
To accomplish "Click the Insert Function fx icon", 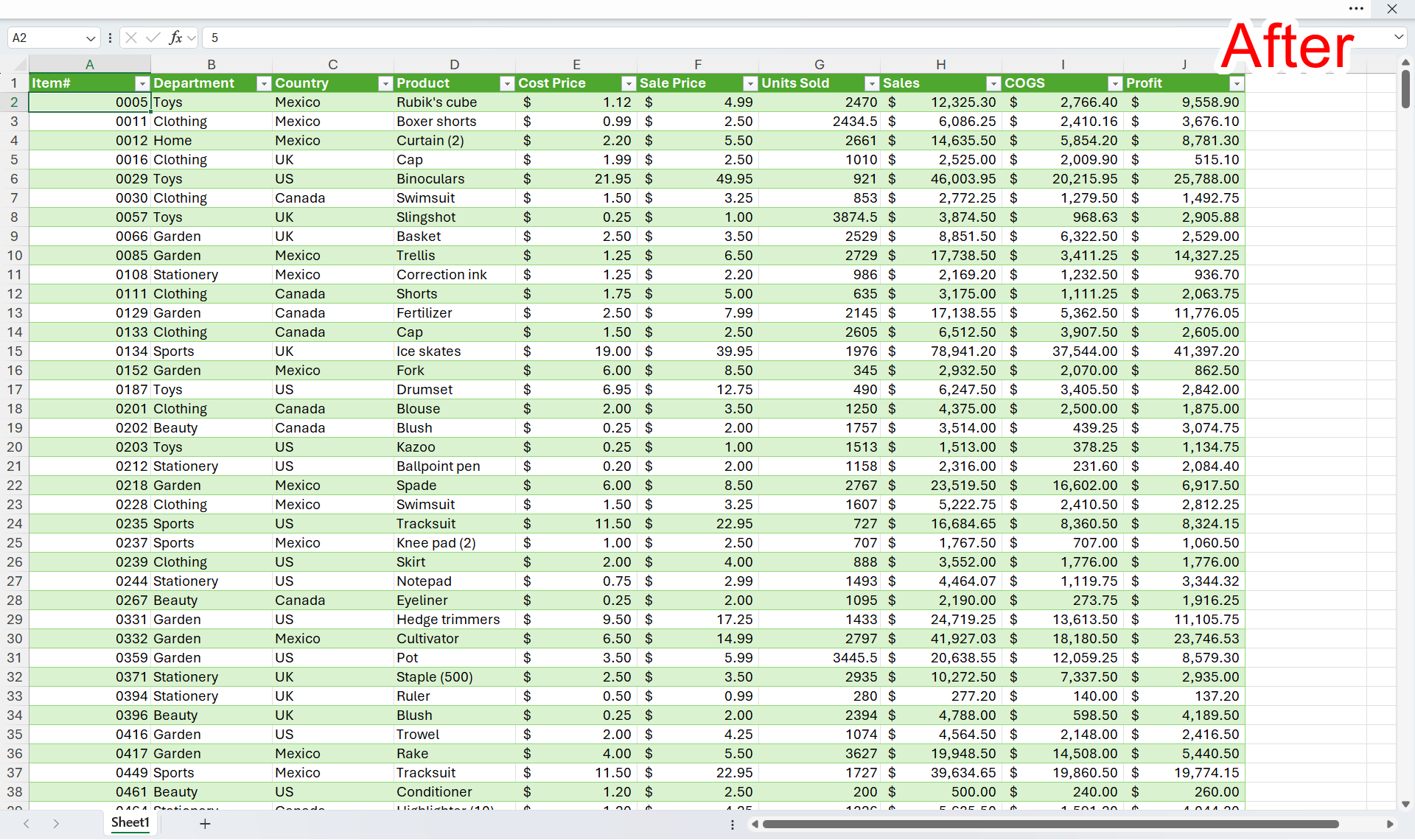I will 175,38.
